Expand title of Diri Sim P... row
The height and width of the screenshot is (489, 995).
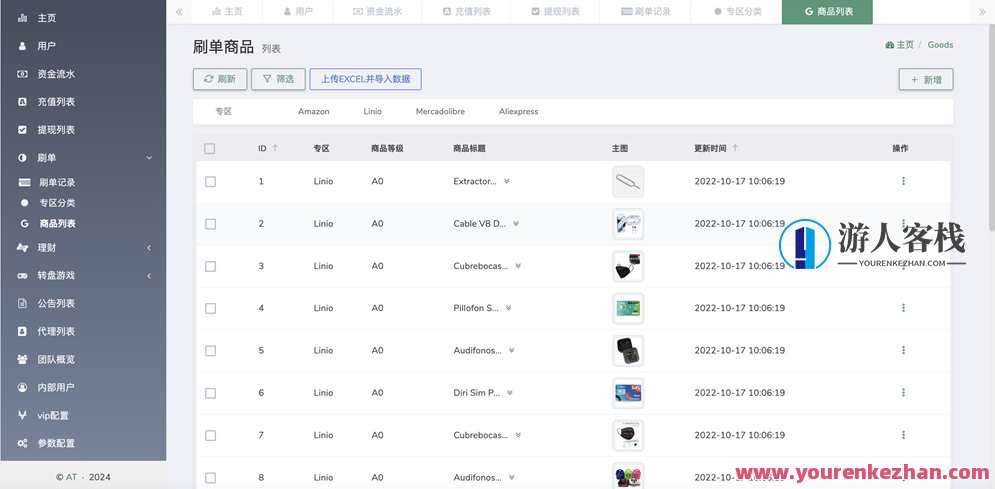[x=510, y=393]
